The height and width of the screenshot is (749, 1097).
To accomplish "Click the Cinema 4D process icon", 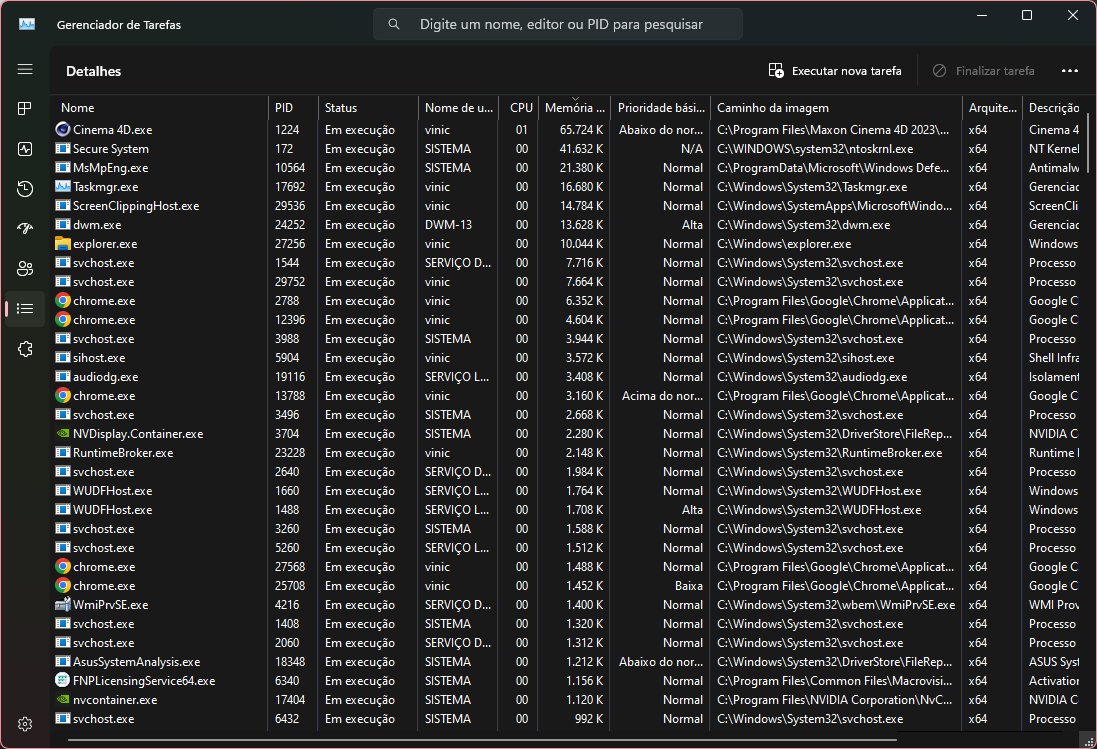I will point(63,129).
